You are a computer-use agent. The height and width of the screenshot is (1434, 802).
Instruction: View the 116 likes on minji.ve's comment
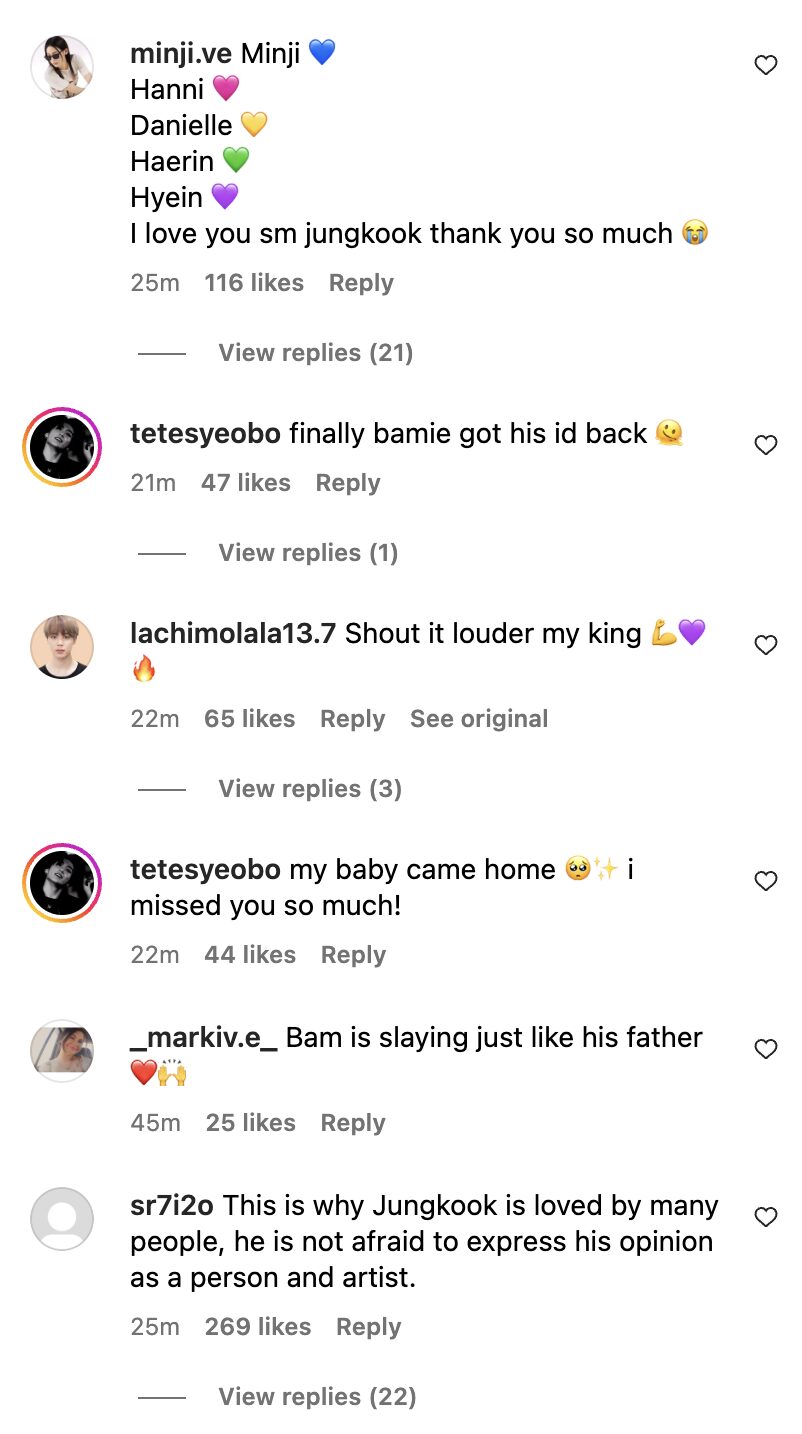click(254, 283)
